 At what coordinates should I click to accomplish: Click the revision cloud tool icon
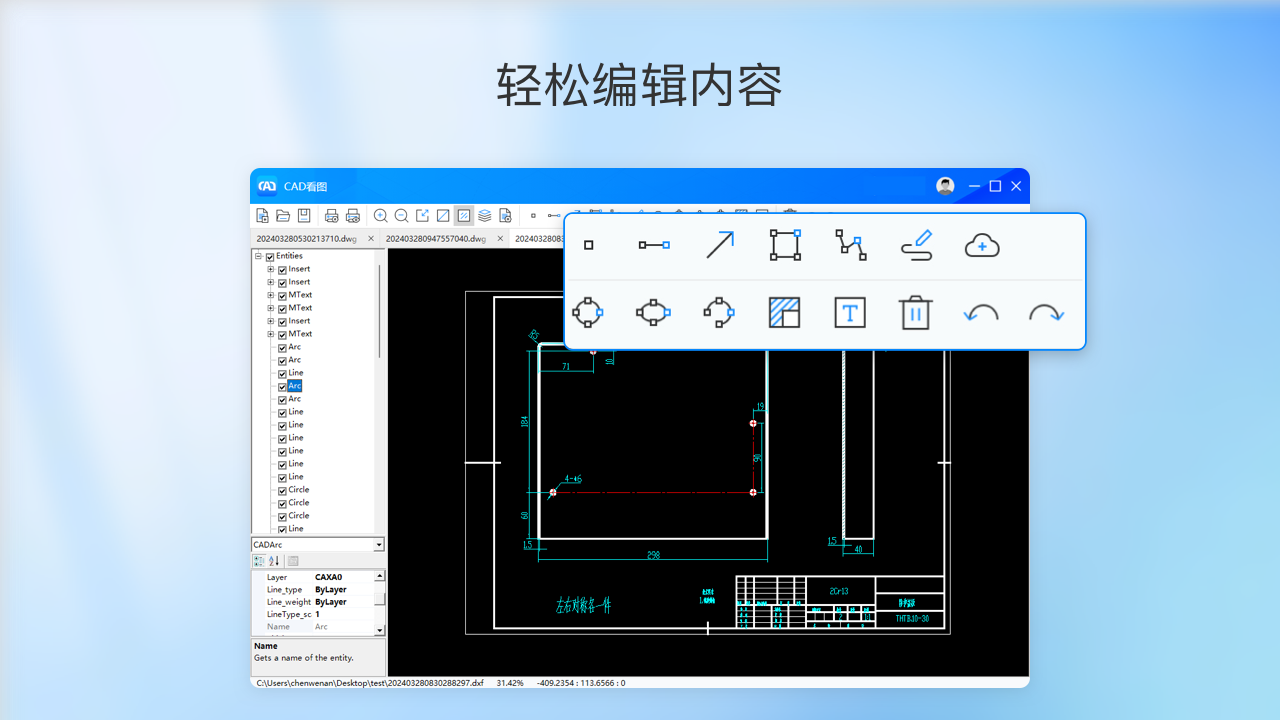(982, 245)
